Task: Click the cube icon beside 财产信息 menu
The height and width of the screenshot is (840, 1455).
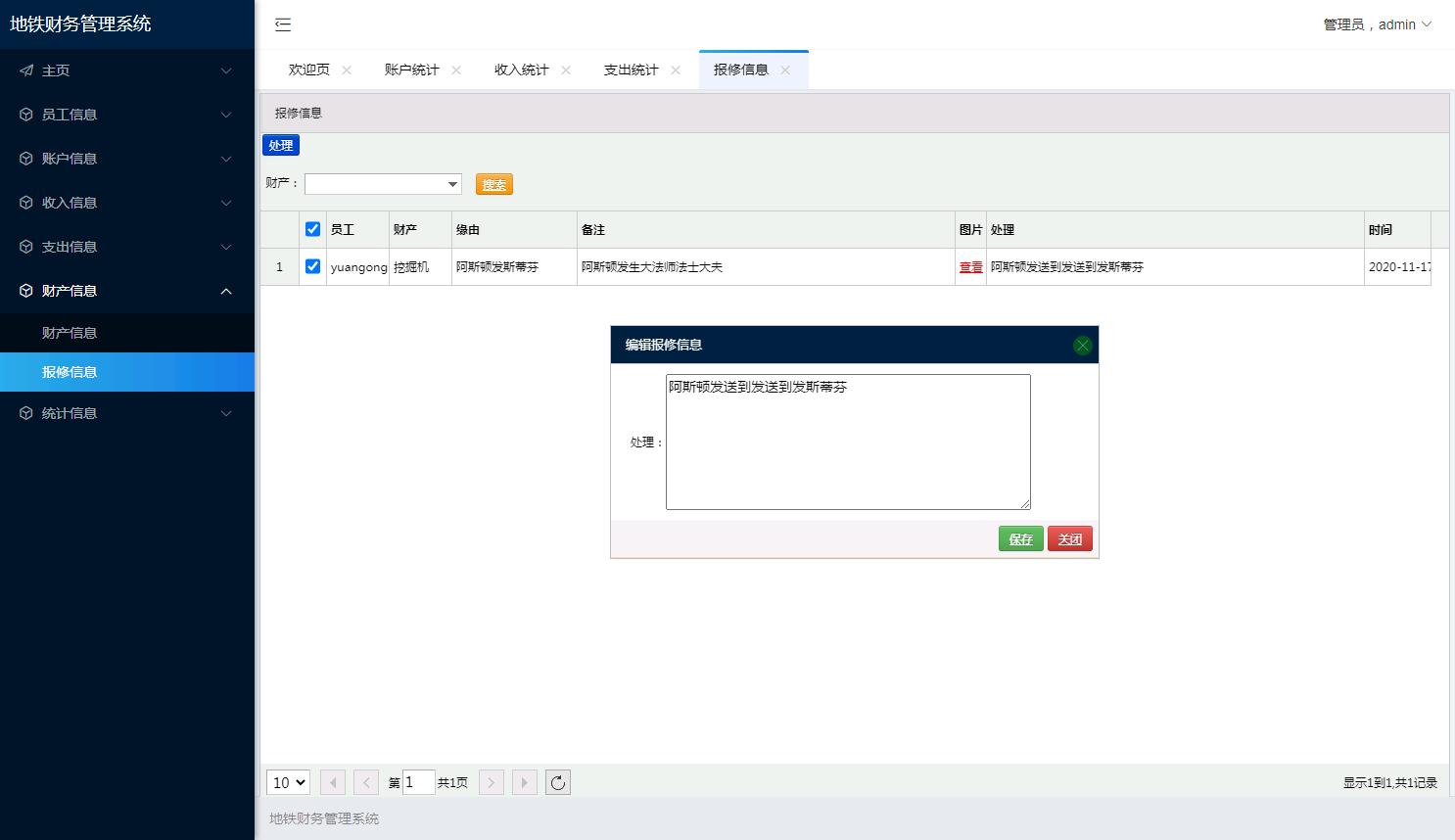Action: click(26, 291)
